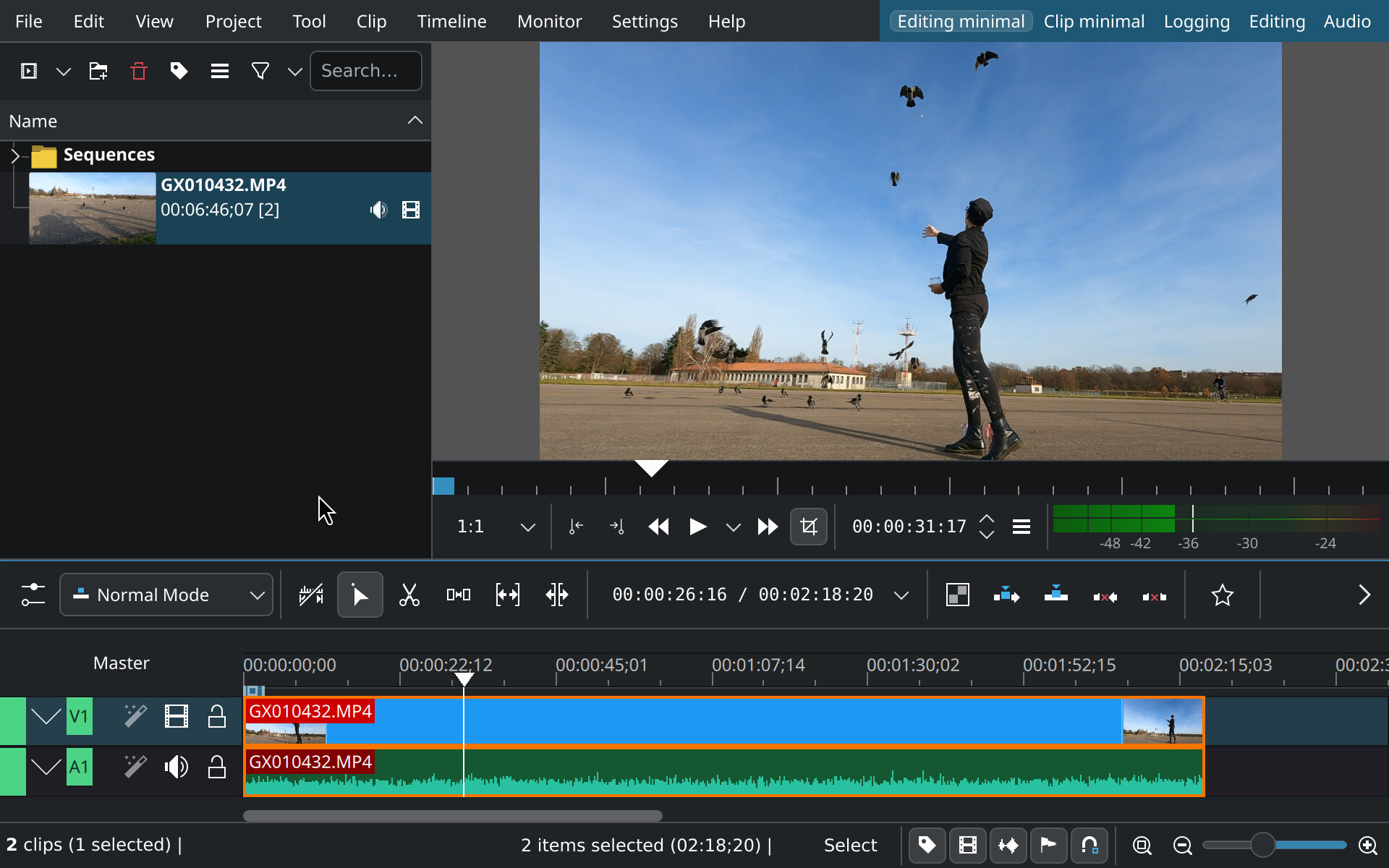Click the bin Search field
1389x868 pixels.
pyautogui.click(x=365, y=71)
